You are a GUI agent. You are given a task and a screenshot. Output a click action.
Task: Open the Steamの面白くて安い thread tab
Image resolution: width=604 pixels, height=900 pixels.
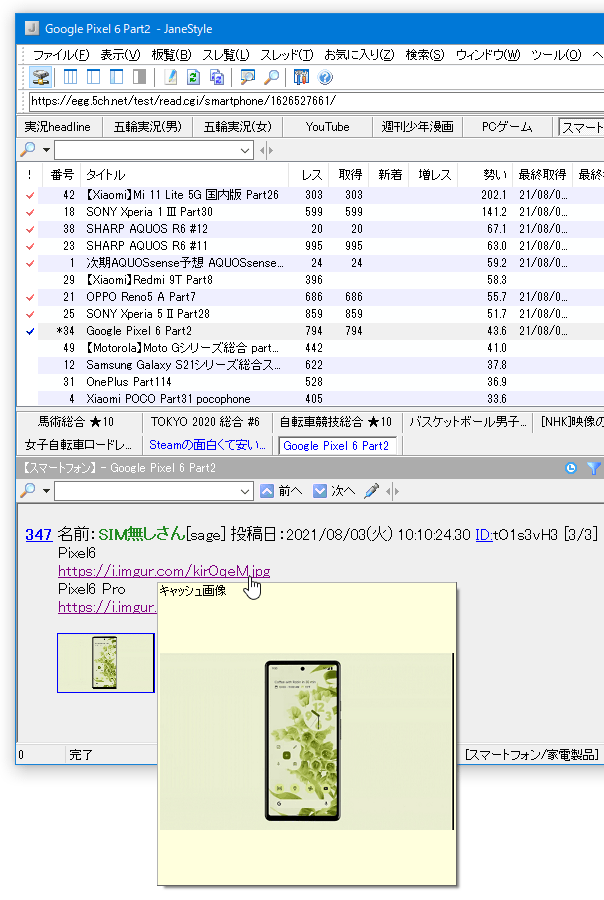click(x=207, y=445)
